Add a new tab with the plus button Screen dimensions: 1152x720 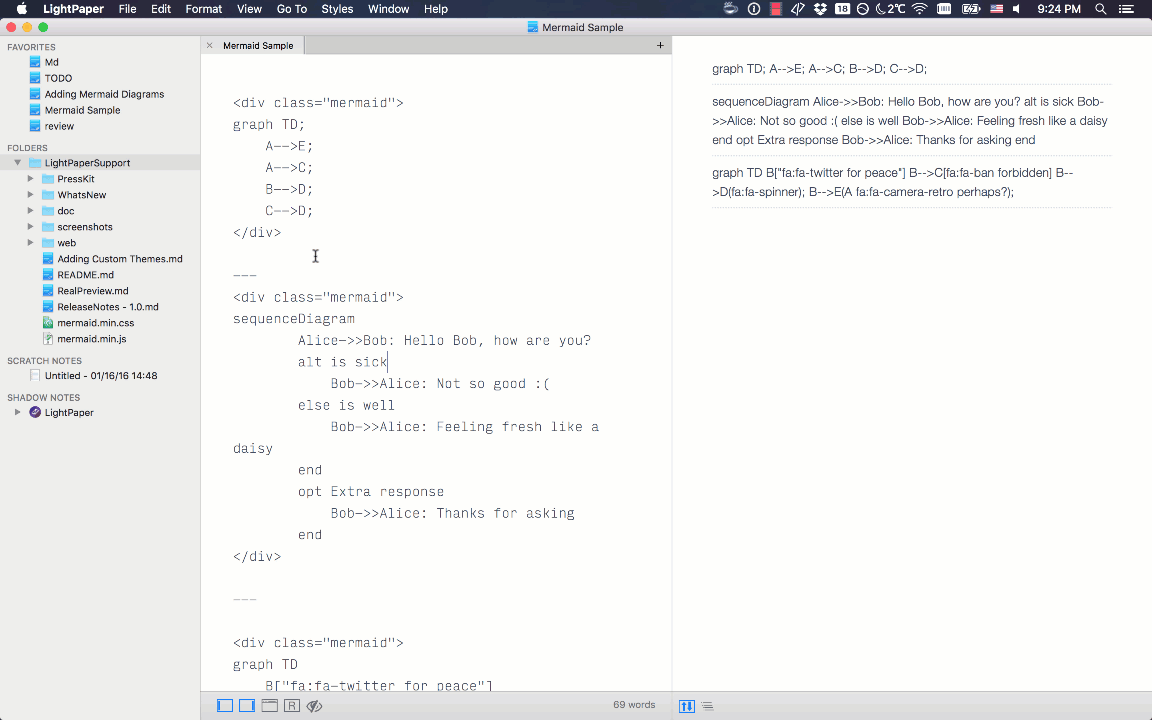pos(660,46)
